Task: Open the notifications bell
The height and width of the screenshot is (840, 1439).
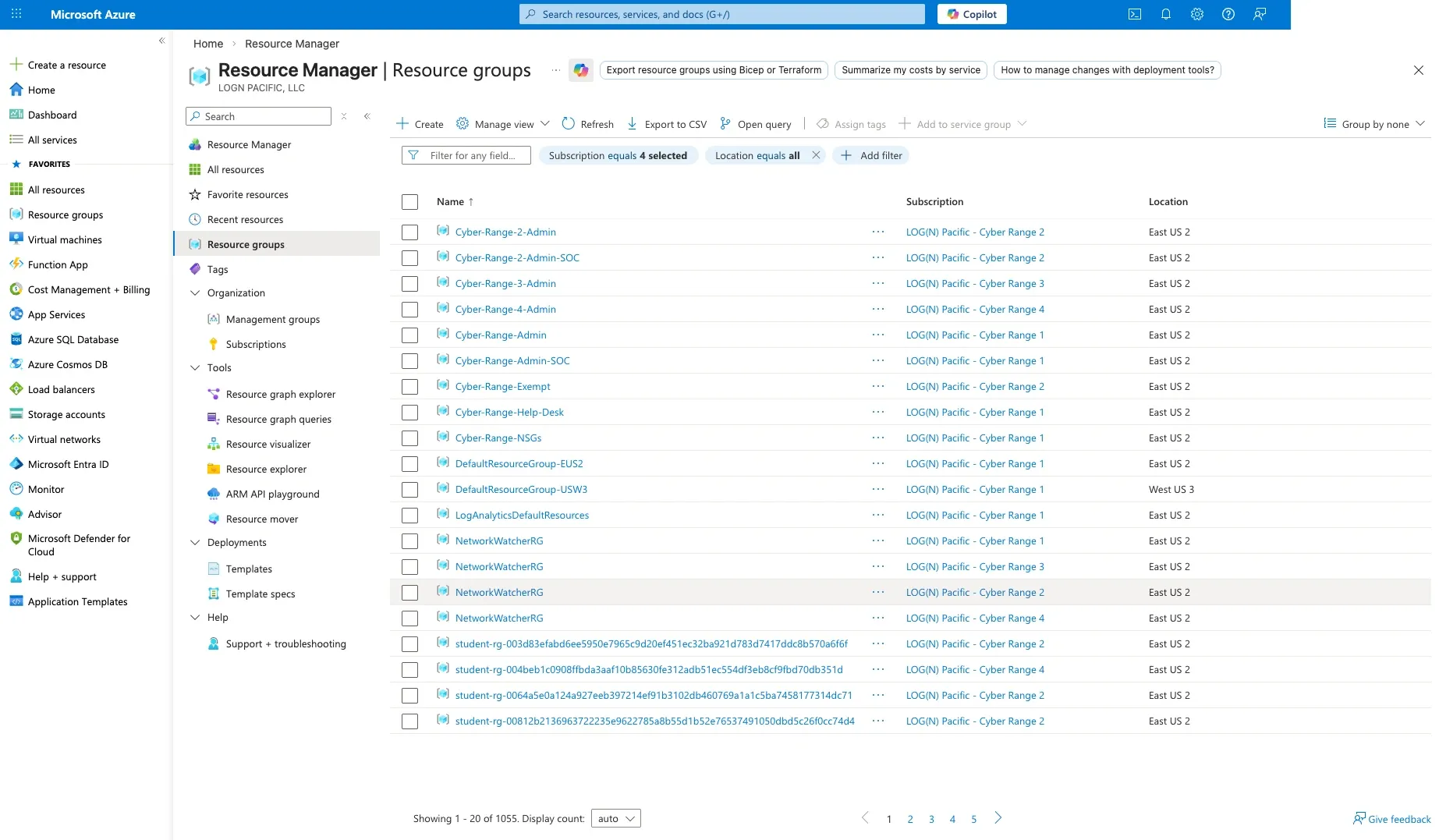Action: coord(1166,14)
